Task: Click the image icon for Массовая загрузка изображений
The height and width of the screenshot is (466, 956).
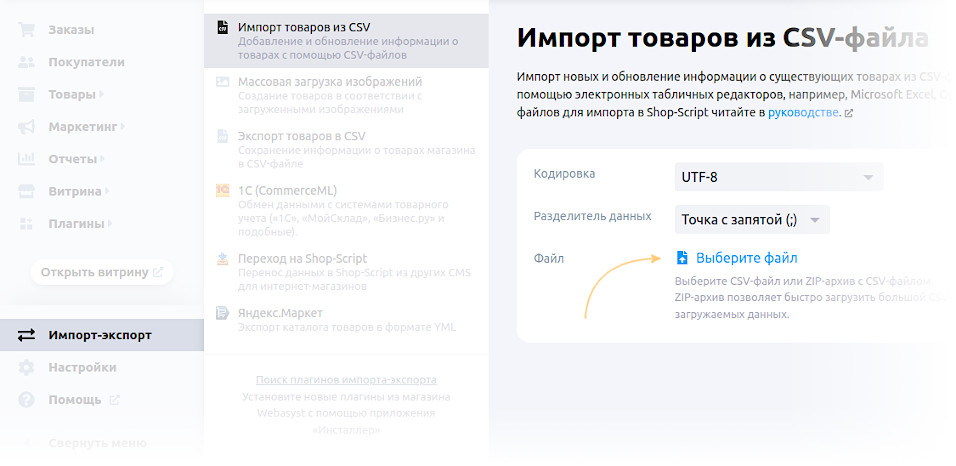Action: click(x=223, y=81)
